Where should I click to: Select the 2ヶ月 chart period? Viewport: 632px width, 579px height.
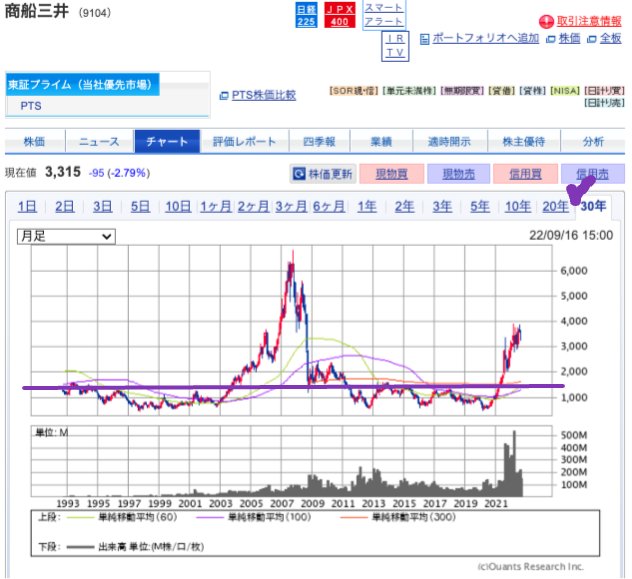click(x=254, y=207)
